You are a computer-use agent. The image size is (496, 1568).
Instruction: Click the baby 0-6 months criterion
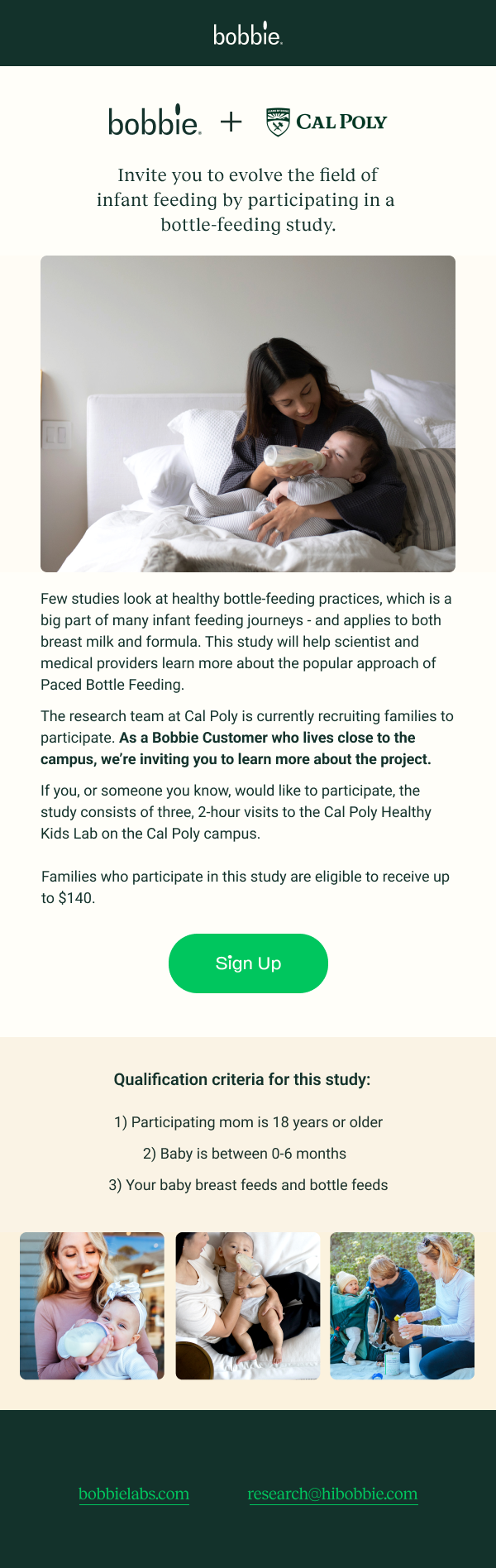tap(245, 1154)
